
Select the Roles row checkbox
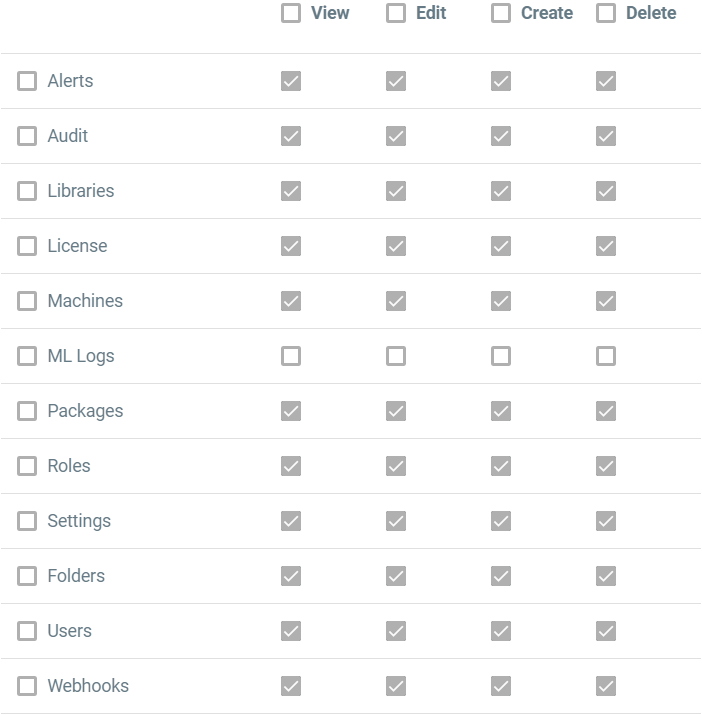[27, 466]
